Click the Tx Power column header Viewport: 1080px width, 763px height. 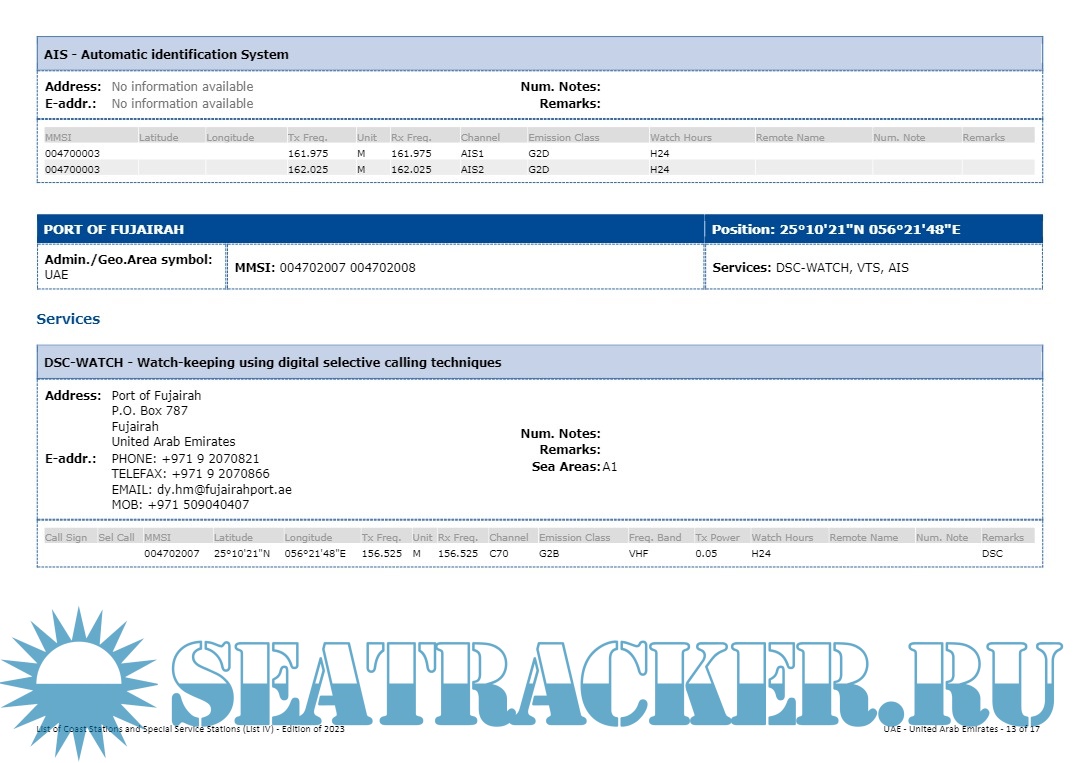pyautogui.click(x=717, y=538)
